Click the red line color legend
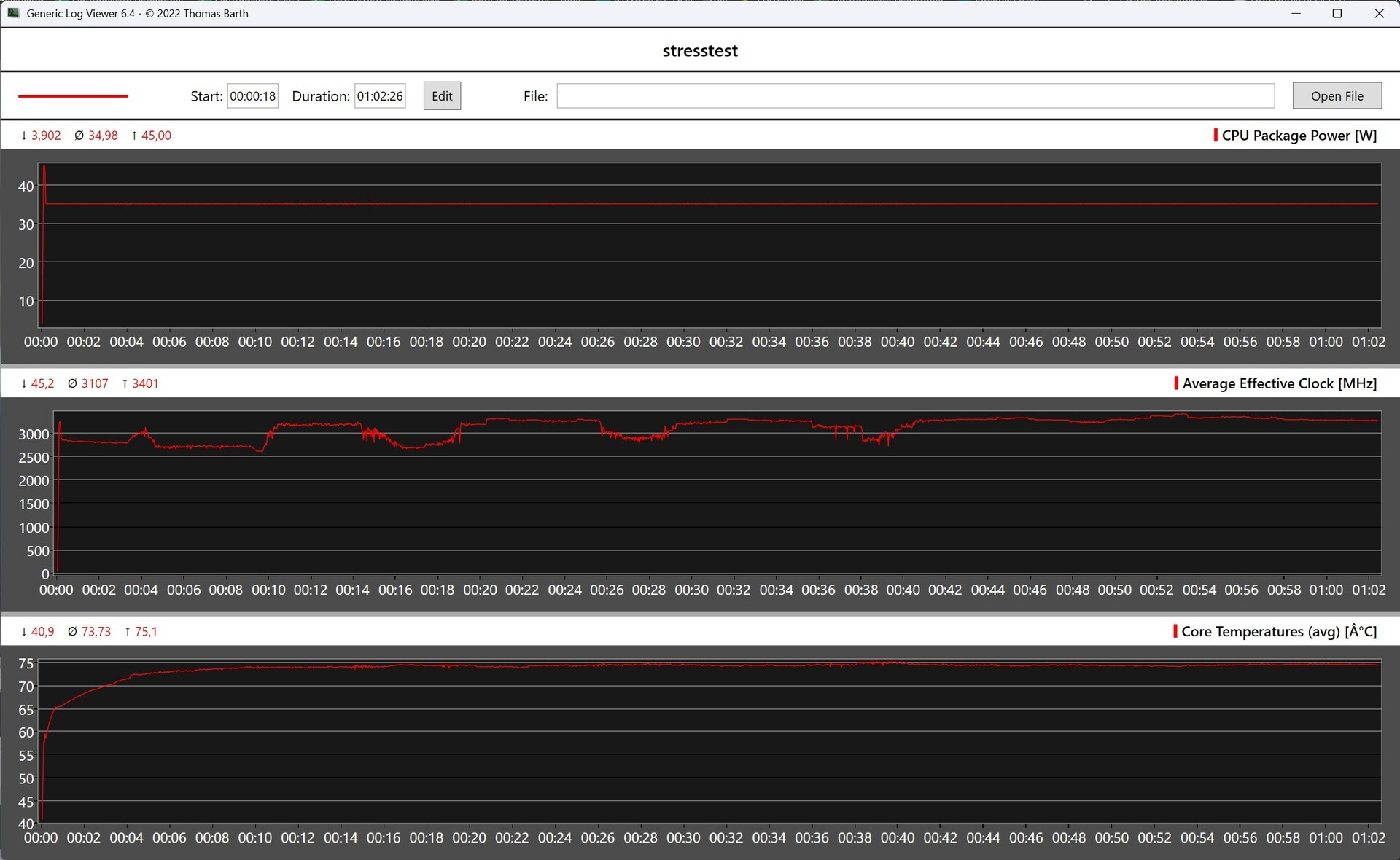 (73, 95)
